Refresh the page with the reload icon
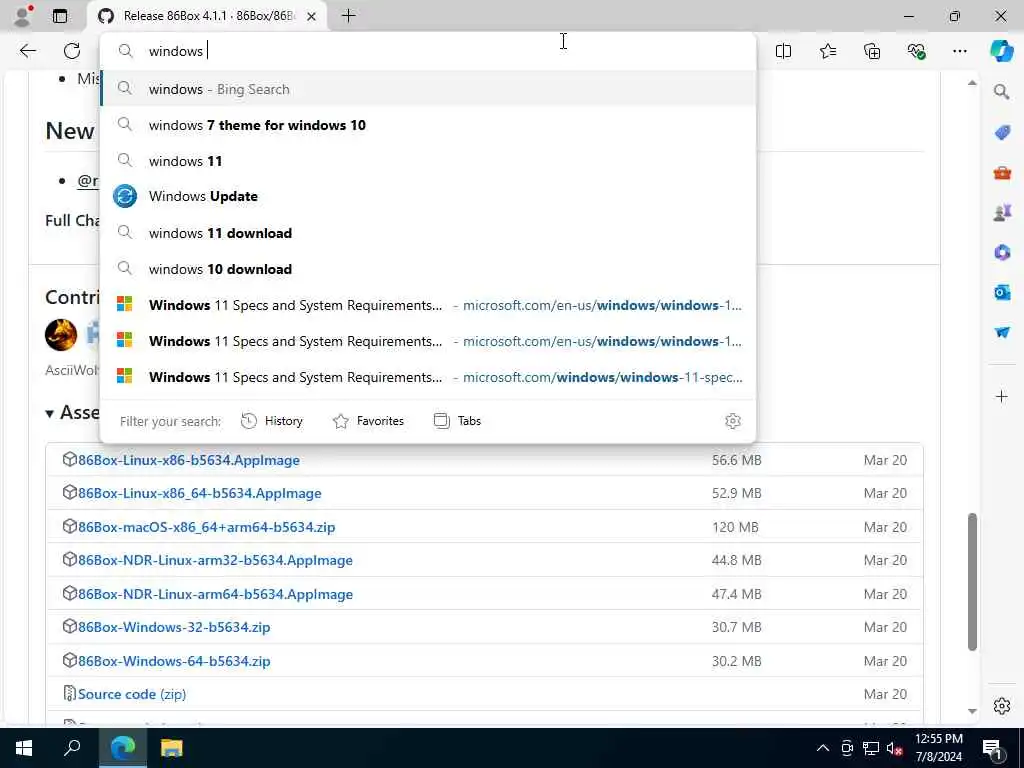This screenshot has width=1024, height=768. [72, 51]
